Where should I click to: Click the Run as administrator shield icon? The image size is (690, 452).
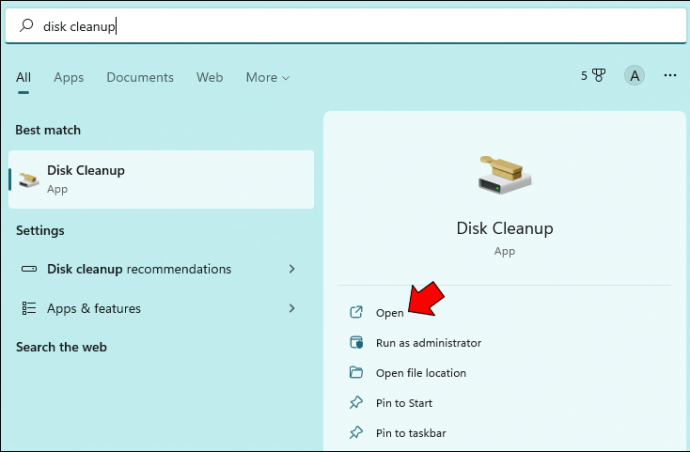click(x=356, y=343)
